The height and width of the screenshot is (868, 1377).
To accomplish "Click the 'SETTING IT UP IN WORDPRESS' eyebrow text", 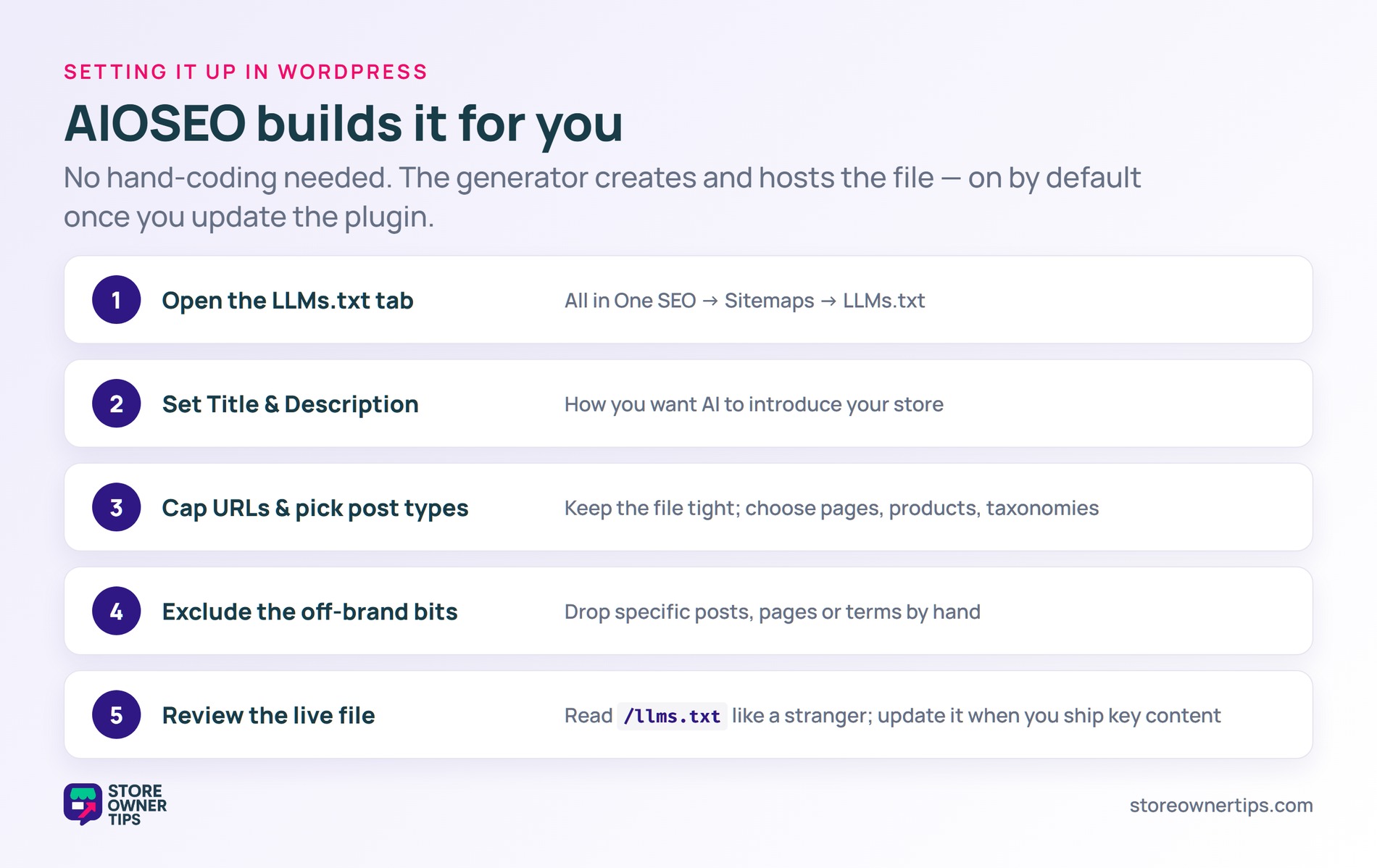I will 246,72.
